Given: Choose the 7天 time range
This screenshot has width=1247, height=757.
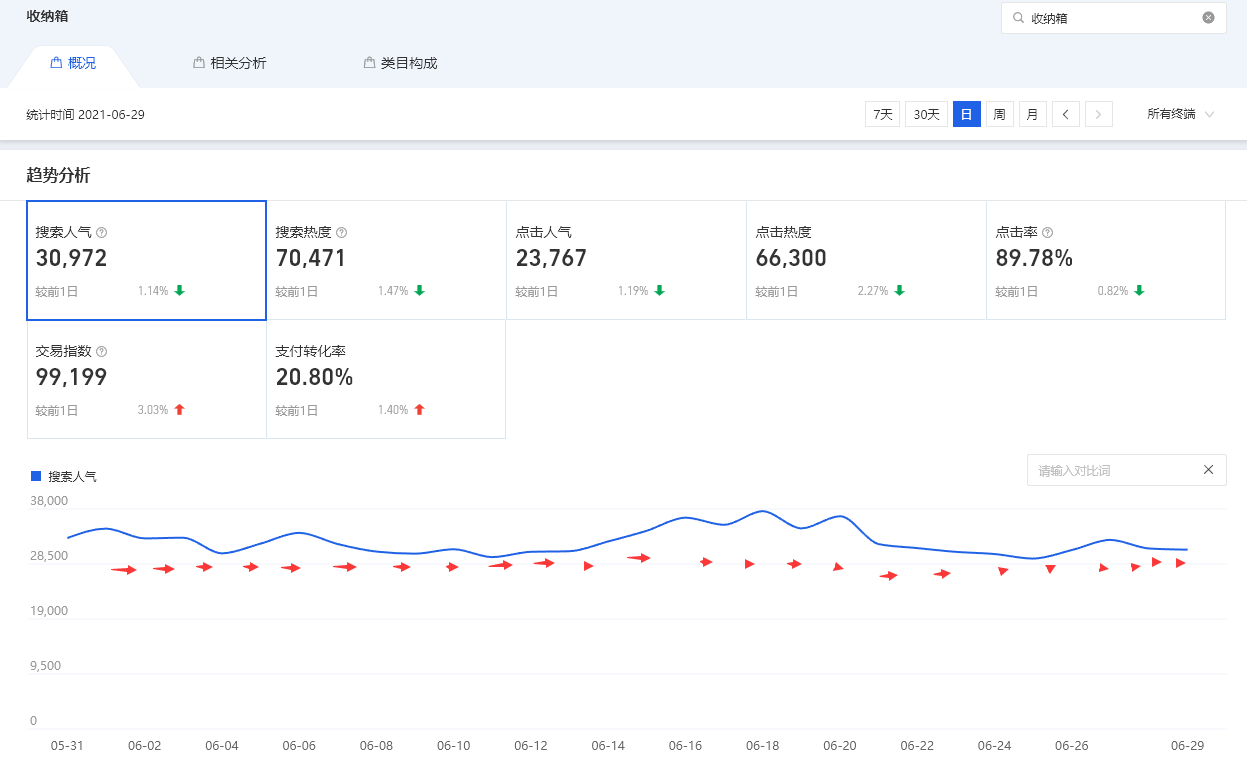Looking at the screenshot, I should 883,114.
